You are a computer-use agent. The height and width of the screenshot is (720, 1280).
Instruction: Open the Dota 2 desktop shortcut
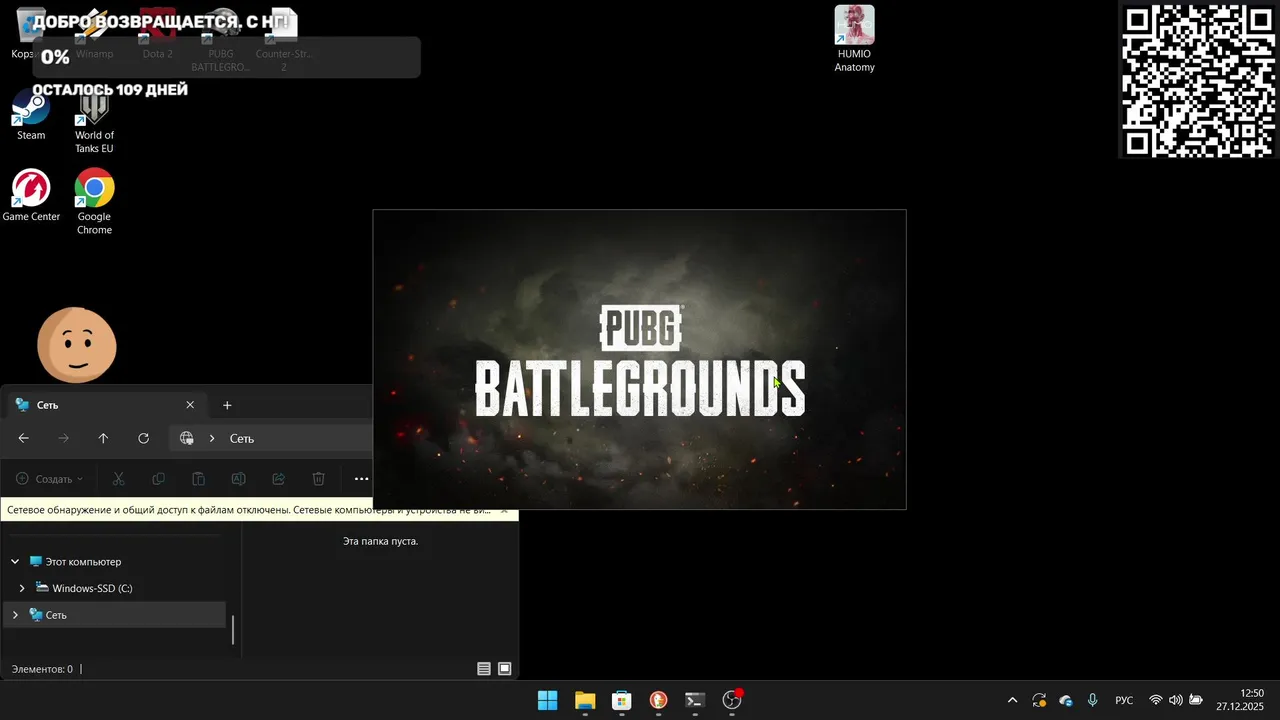pos(157,35)
